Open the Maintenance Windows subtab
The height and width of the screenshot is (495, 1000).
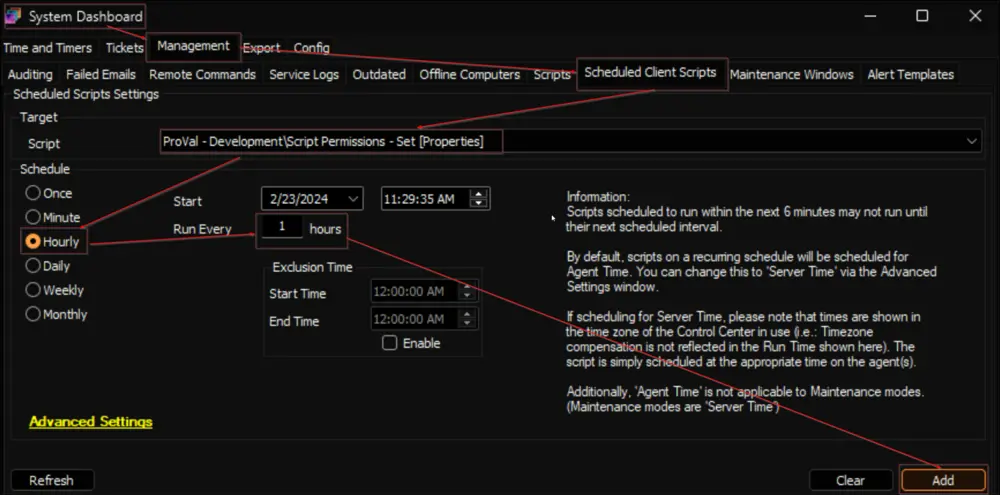pyautogui.click(x=791, y=75)
